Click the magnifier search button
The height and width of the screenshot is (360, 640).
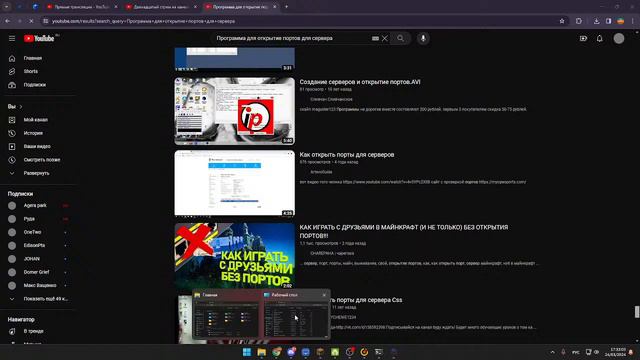coord(400,38)
